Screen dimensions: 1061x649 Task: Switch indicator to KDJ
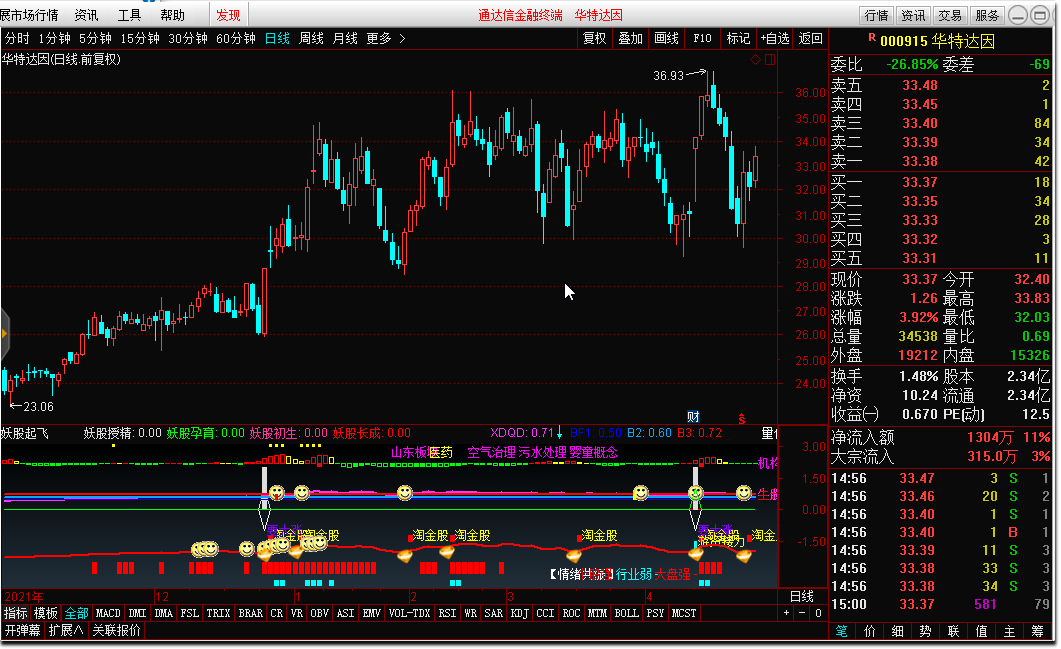click(x=520, y=613)
